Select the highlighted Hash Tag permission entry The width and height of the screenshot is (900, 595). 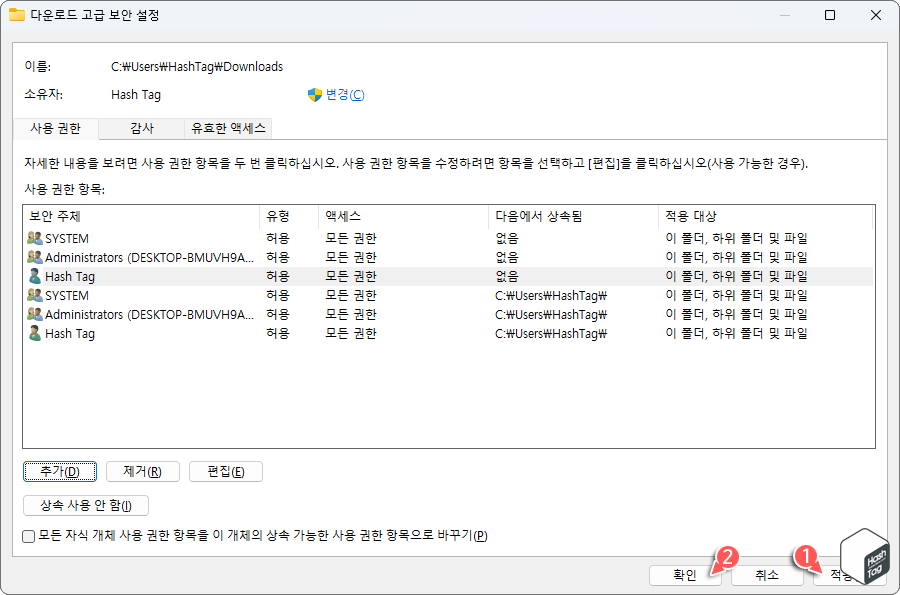point(150,276)
